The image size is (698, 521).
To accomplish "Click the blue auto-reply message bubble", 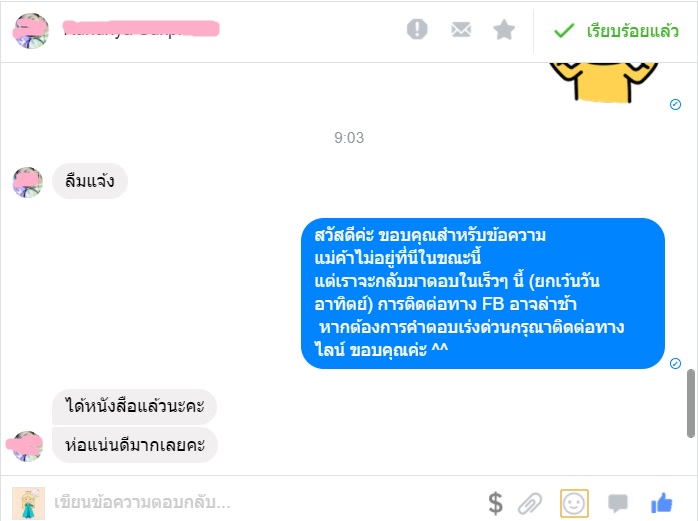I will tap(483, 293).
